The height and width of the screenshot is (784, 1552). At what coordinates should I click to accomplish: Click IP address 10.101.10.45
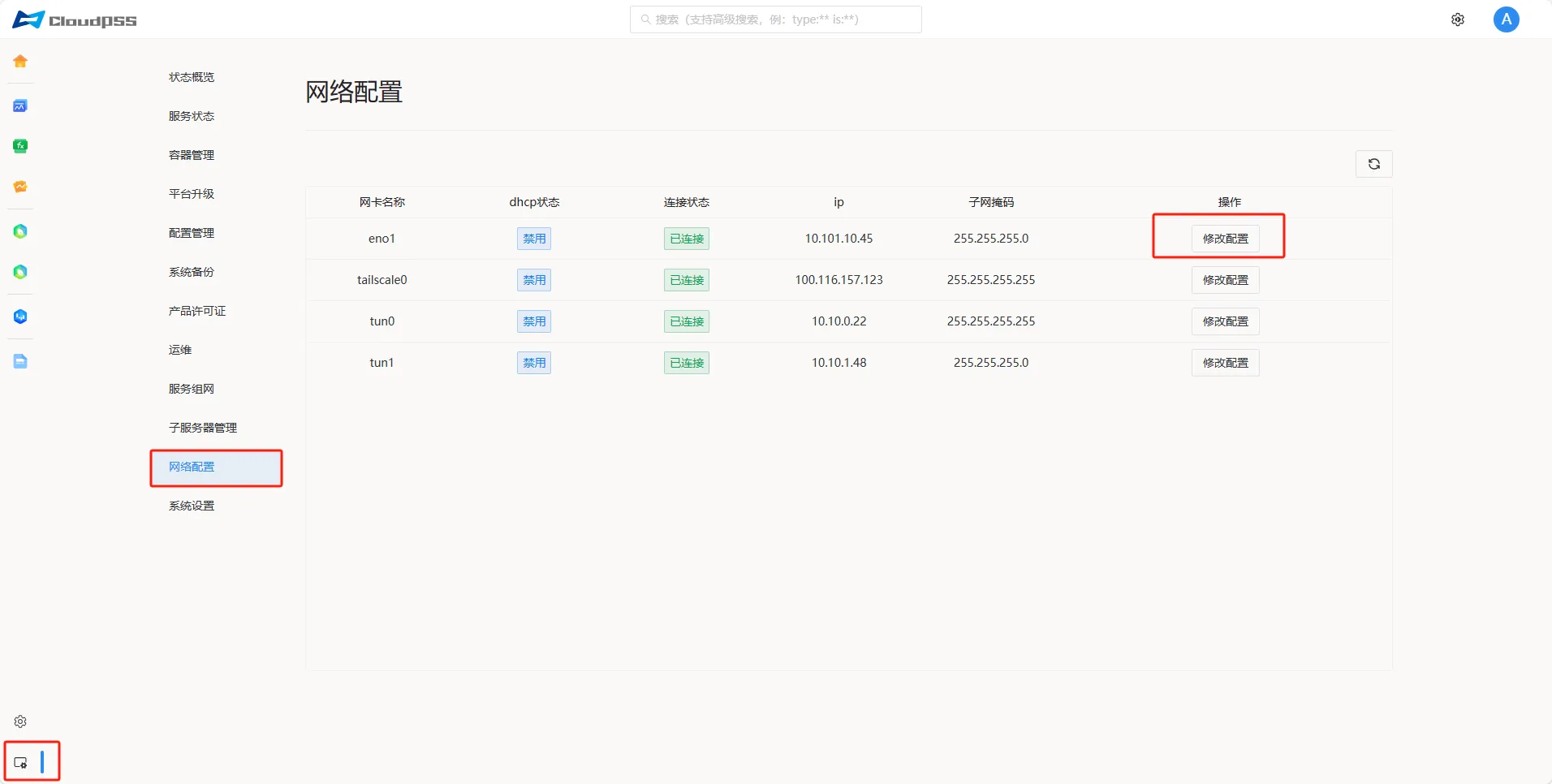click(839, 239)
